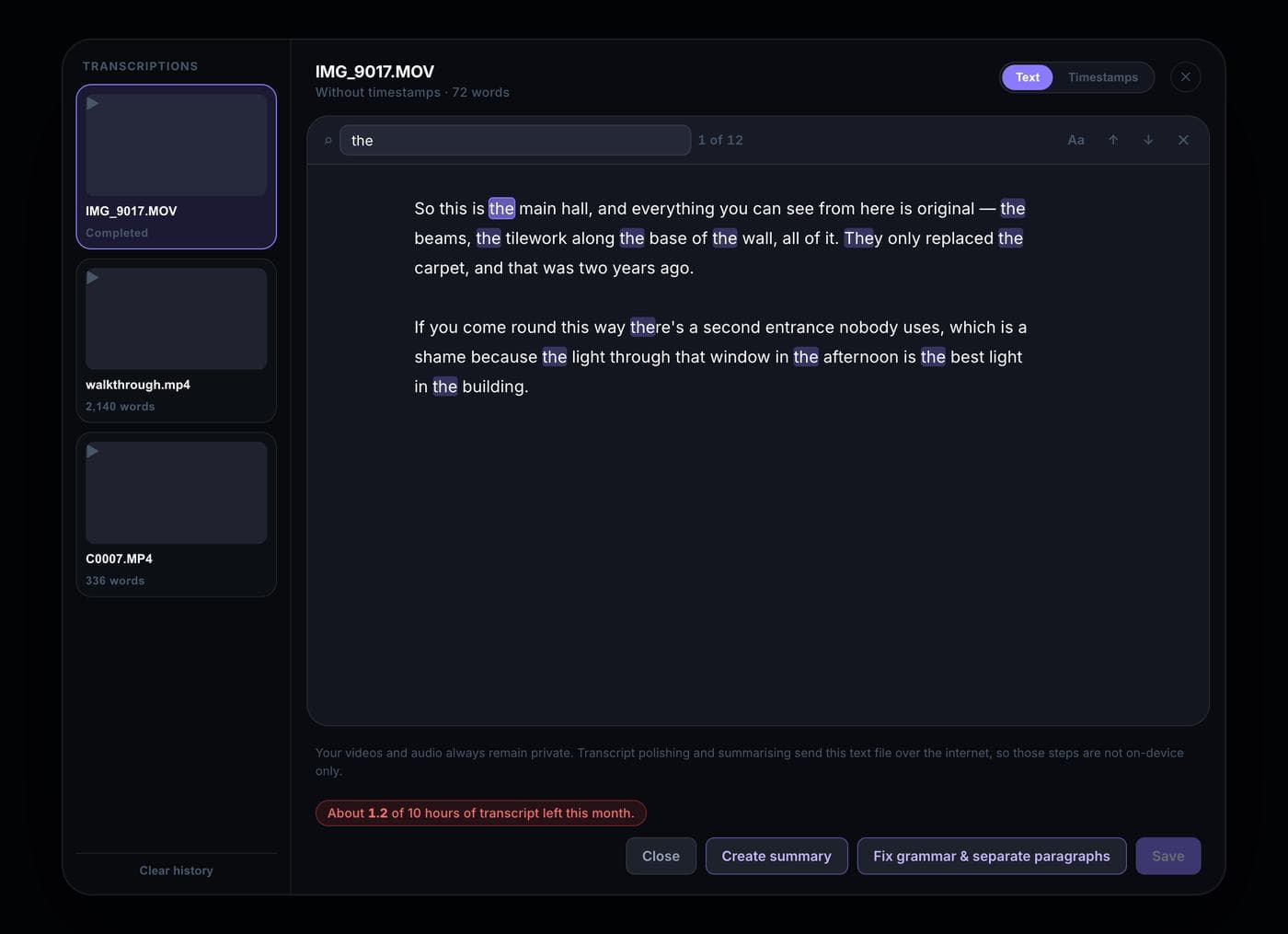
Task: Create a summary of the transcript
Action: [776, 856]
